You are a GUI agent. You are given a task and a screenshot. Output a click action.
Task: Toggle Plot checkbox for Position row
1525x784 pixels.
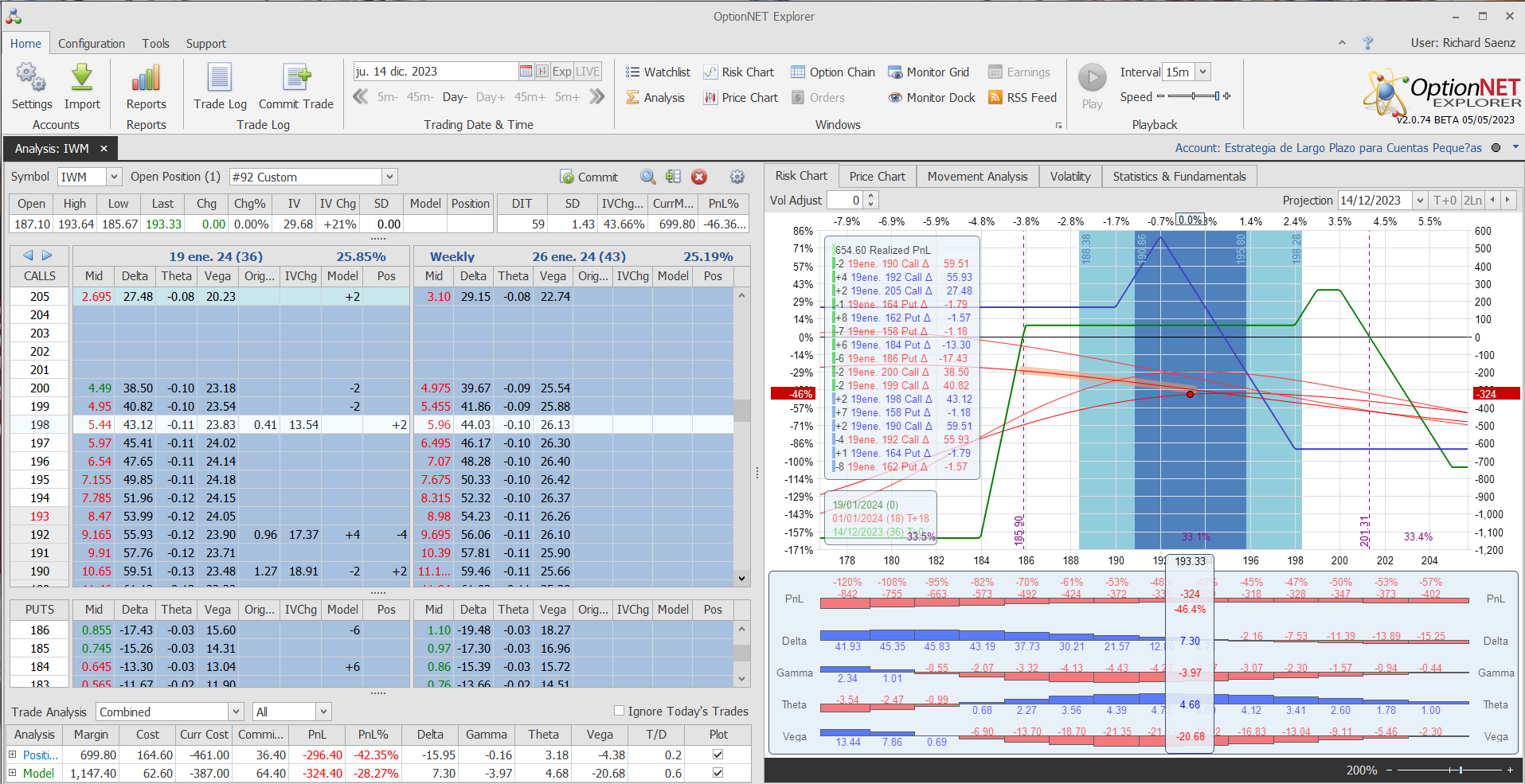[x=718, y=755]
